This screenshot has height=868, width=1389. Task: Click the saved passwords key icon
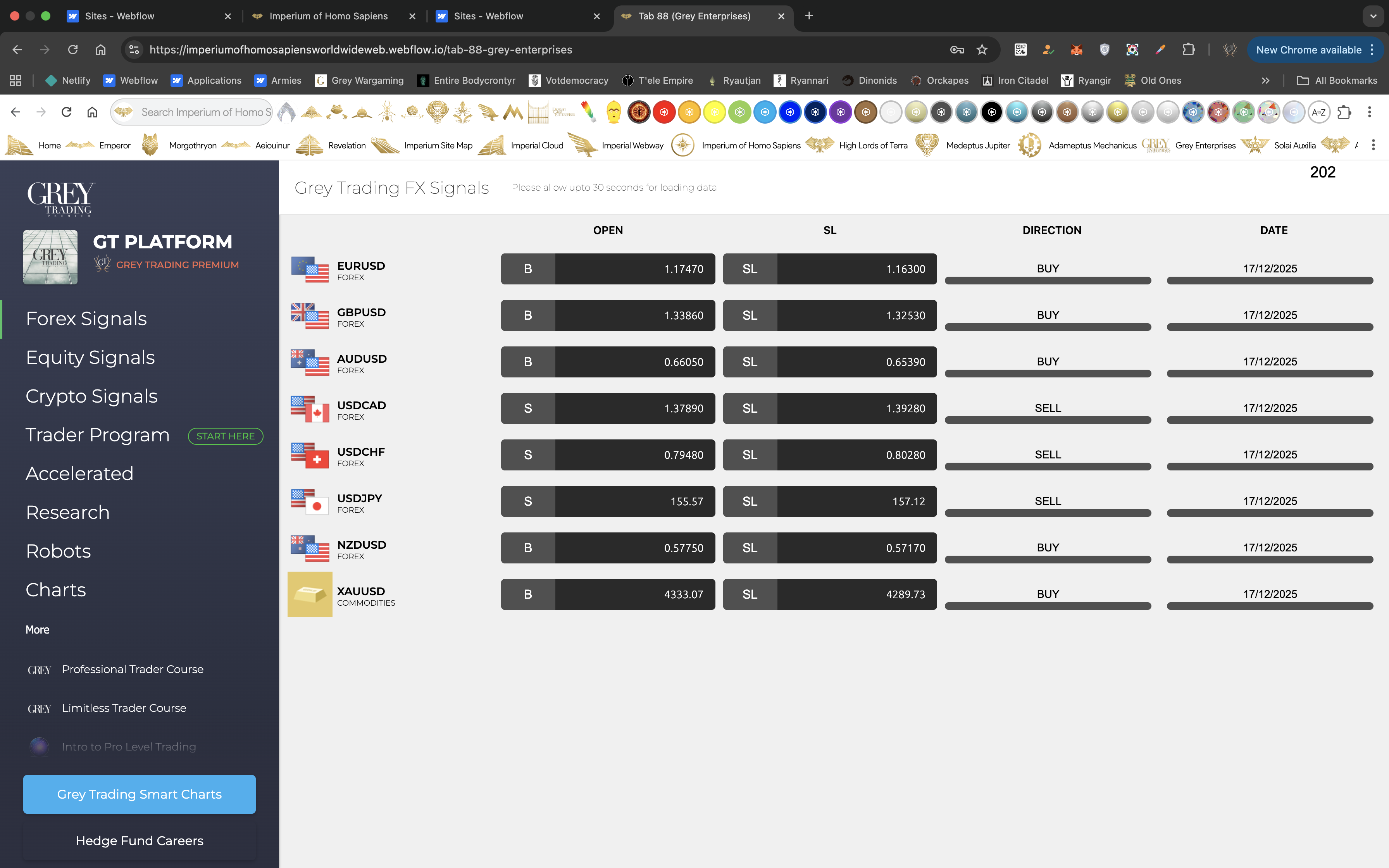(x=957, y=50)
